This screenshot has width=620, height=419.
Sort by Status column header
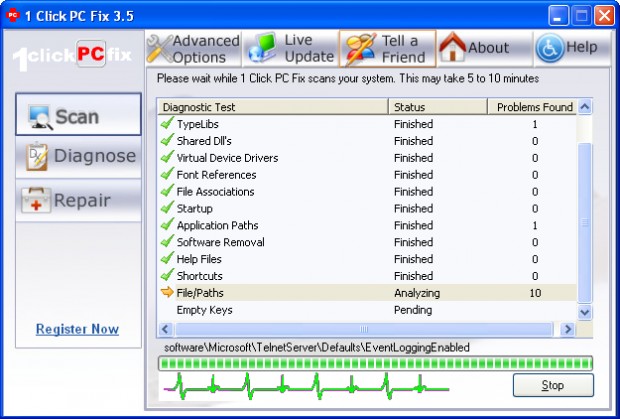[438, 107]
